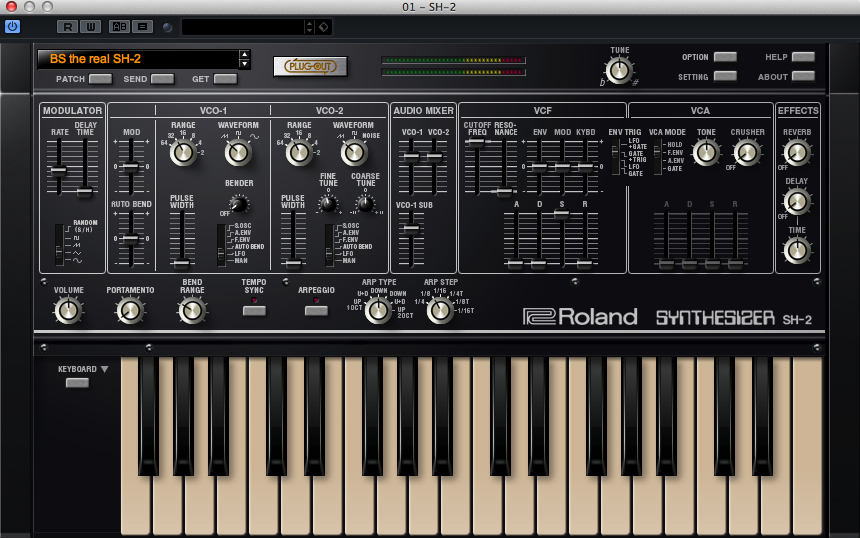Screen dimensions: 860x538
Task: Open the HELP button
Action: click(803, 56)
